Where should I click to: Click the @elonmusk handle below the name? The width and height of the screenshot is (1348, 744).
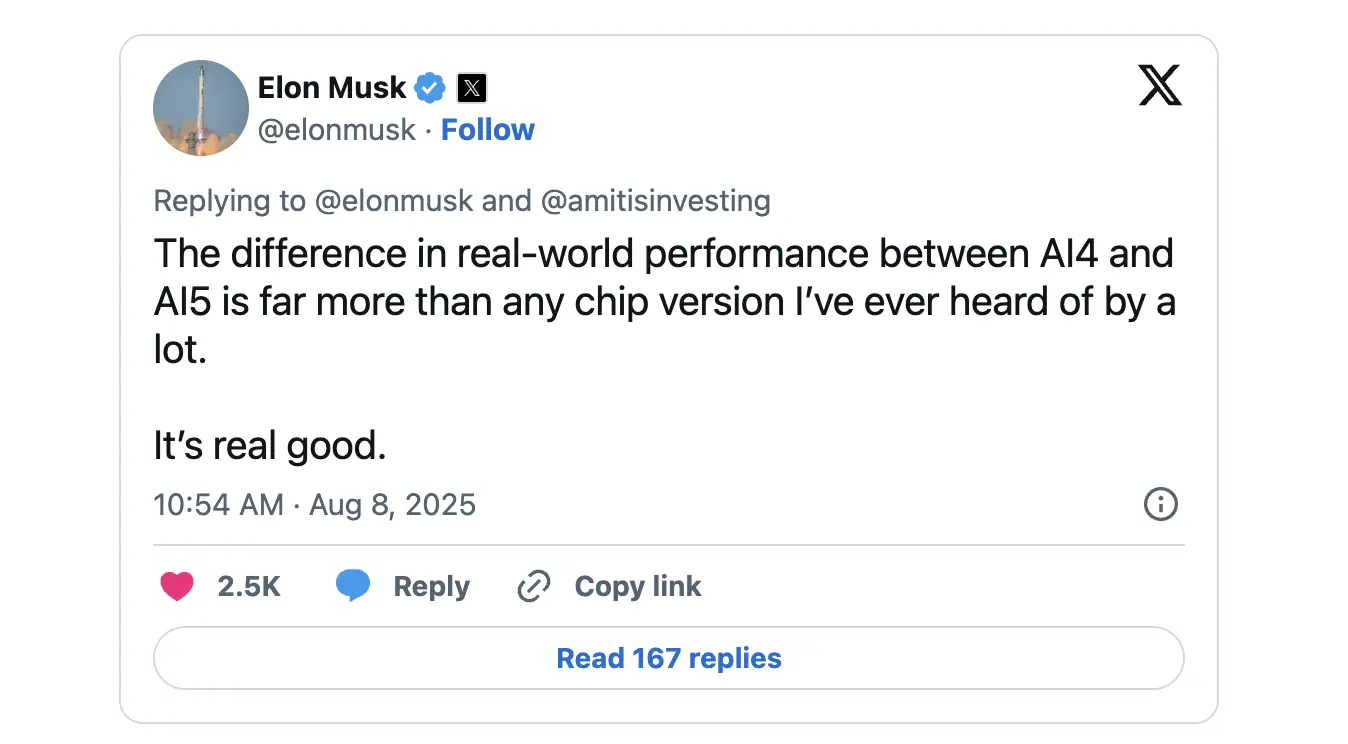336,130
